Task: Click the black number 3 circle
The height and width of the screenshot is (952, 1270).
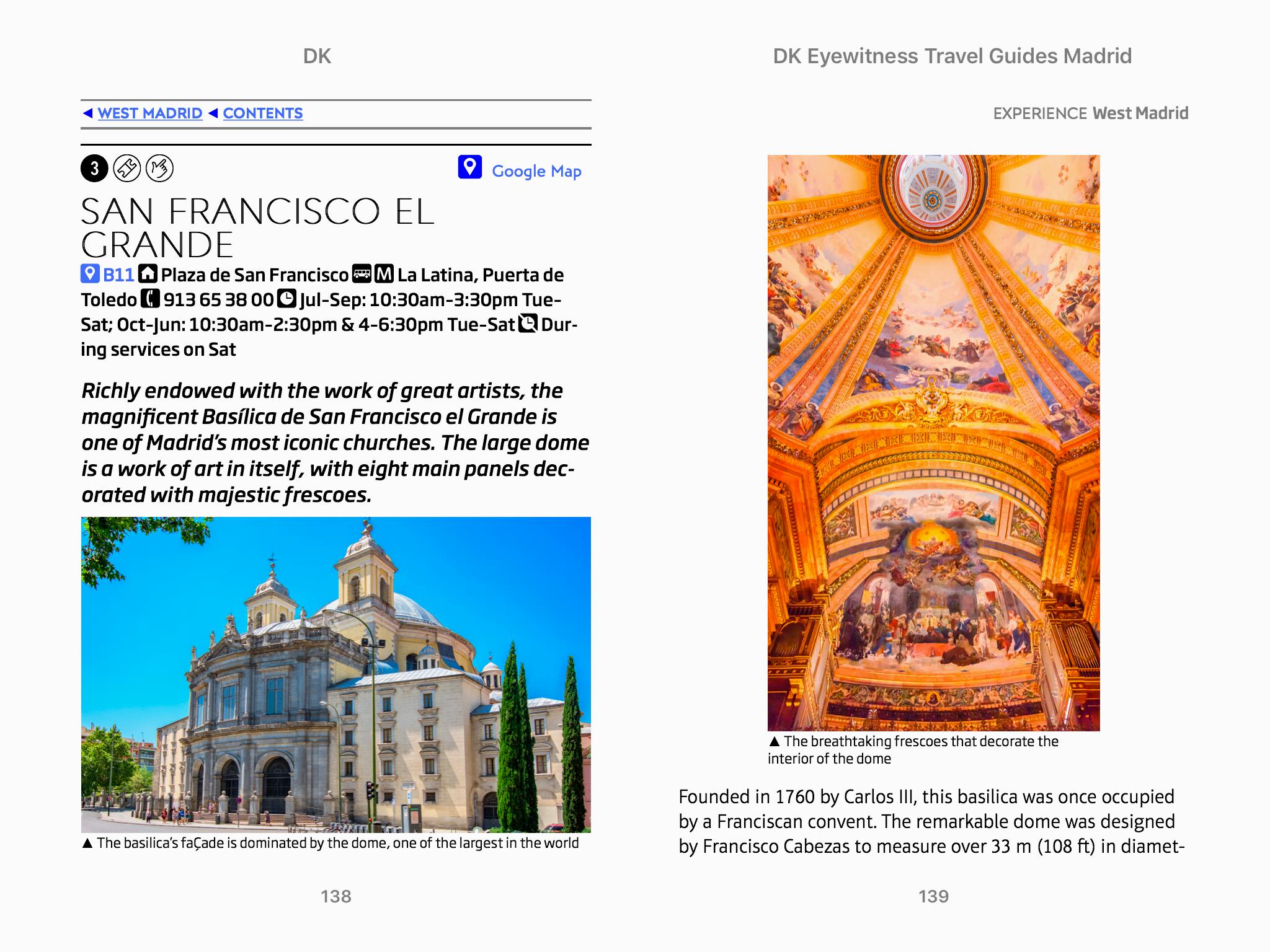Action: [94, 169]
